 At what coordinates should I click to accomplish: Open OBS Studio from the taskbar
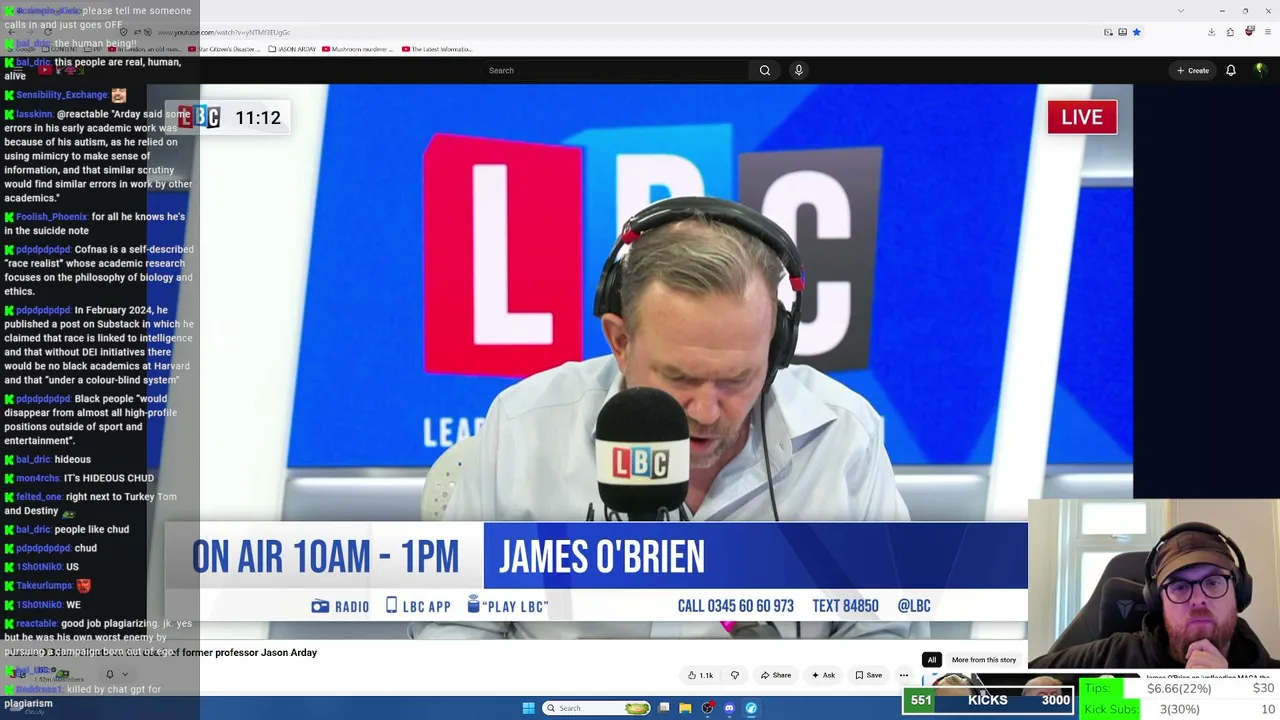pos(707,708)
